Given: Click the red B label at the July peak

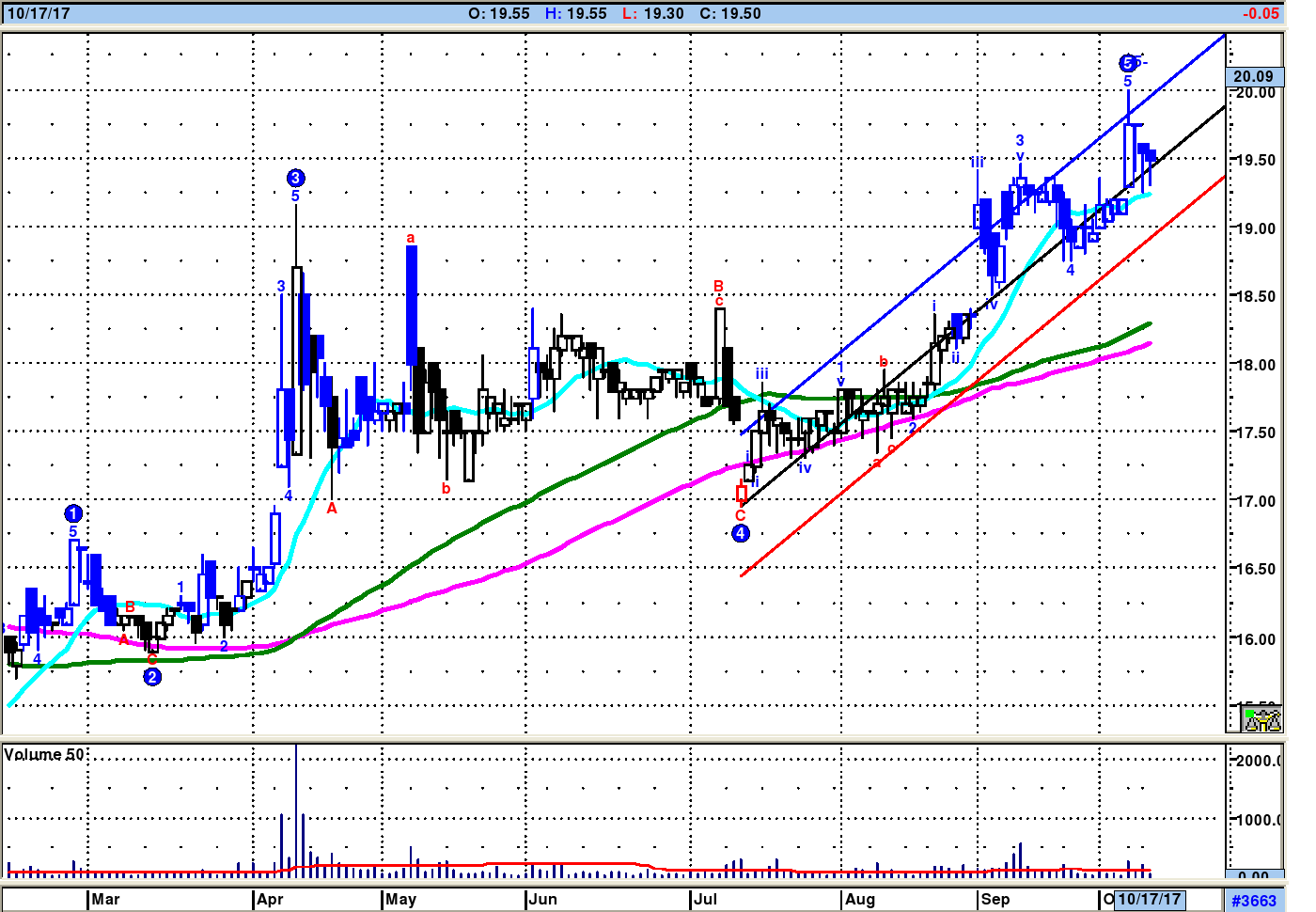Looking at the screenshot, I should point(718,286).
